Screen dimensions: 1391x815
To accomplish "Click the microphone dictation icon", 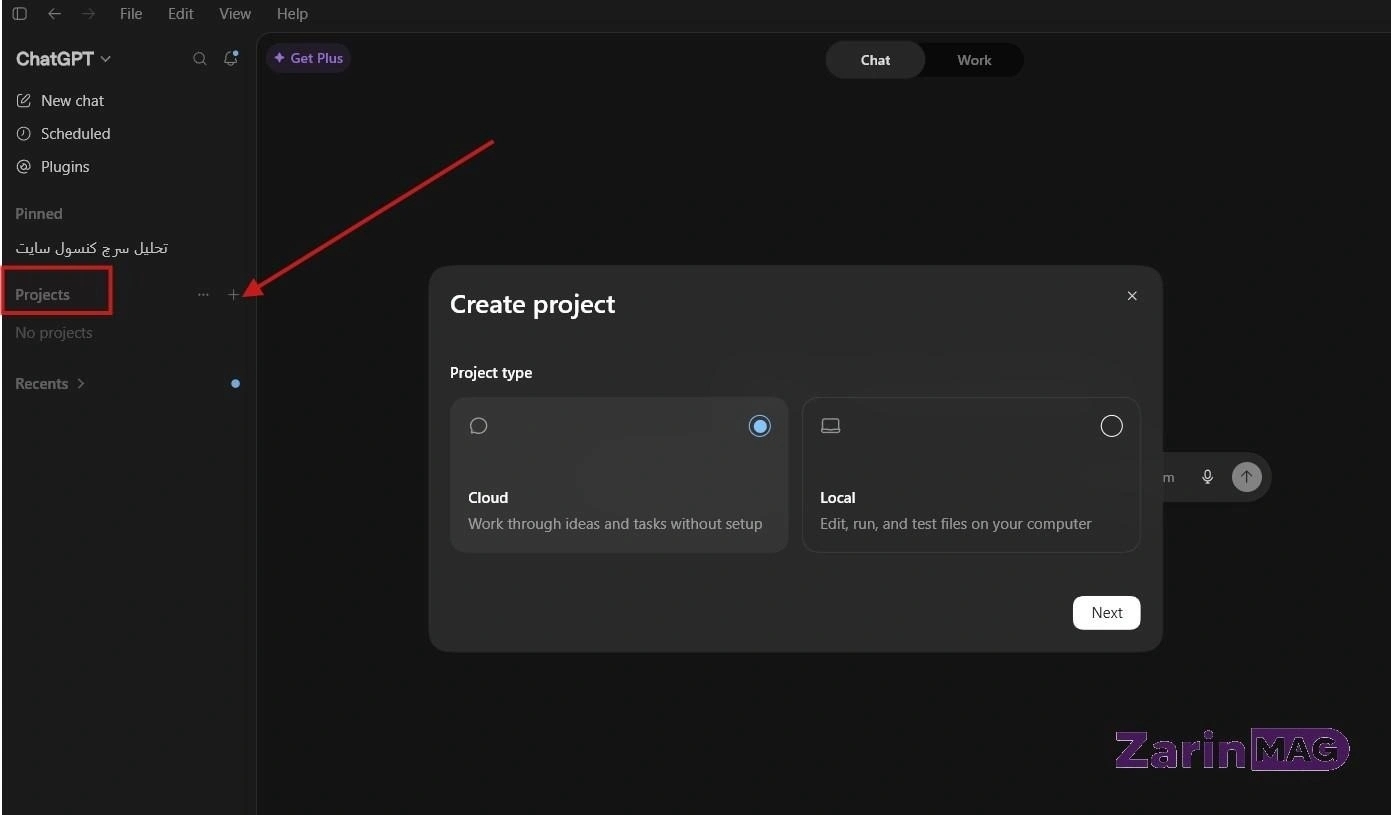I will pos(1207,477).
